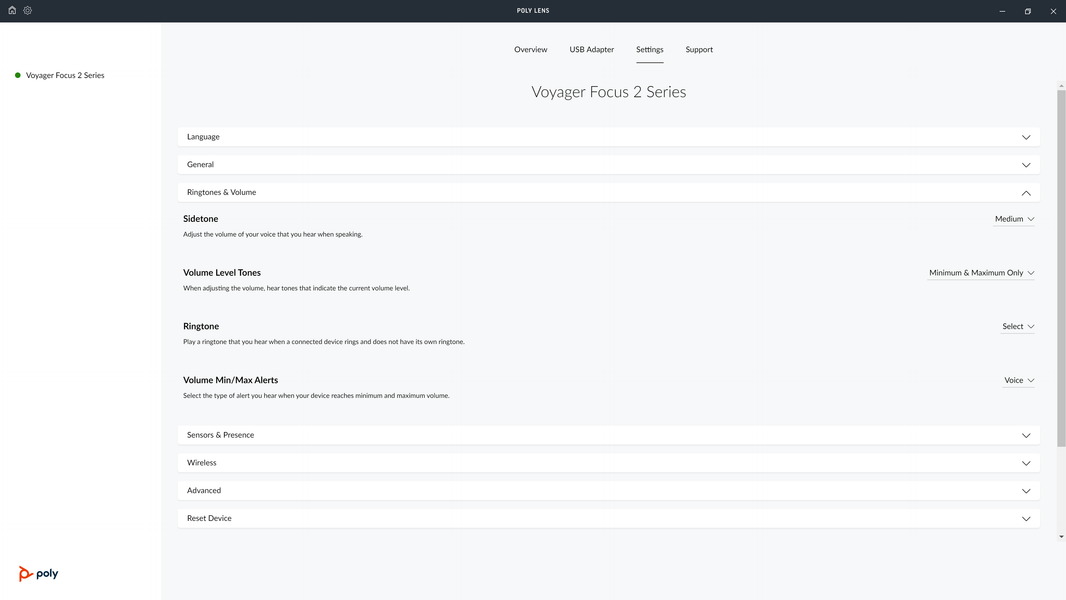Open the Support tab
This screenshot has height=600, width=1066.
[x=699, y=50]
